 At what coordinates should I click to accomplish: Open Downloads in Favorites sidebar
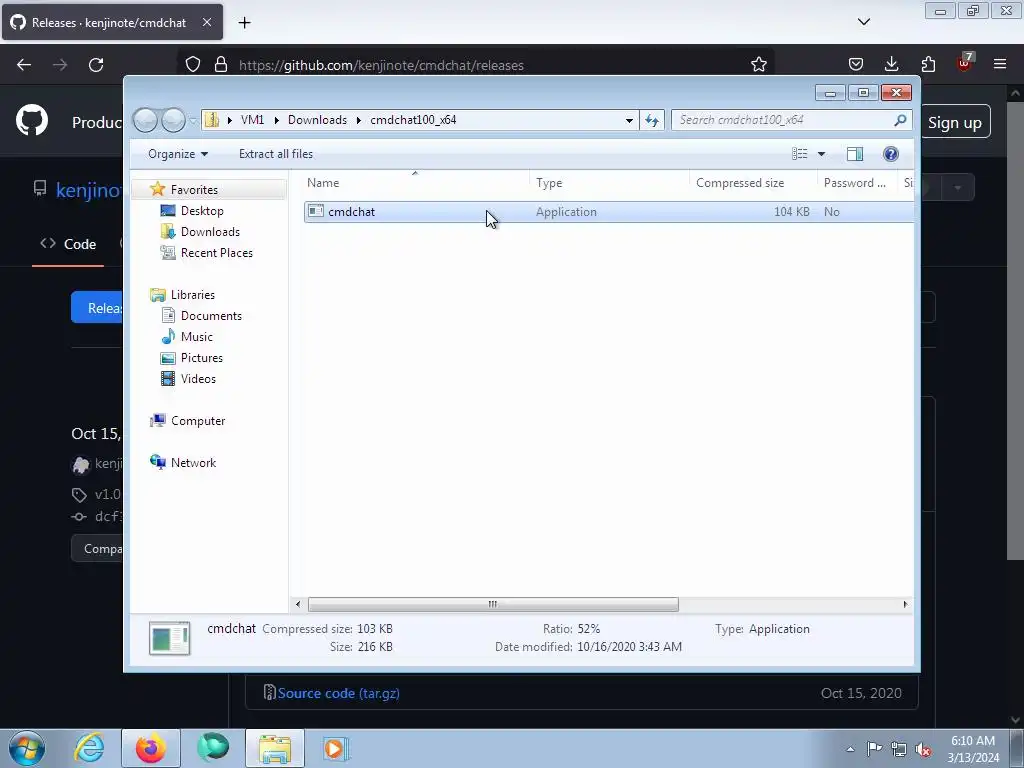[x=210, y=232]
